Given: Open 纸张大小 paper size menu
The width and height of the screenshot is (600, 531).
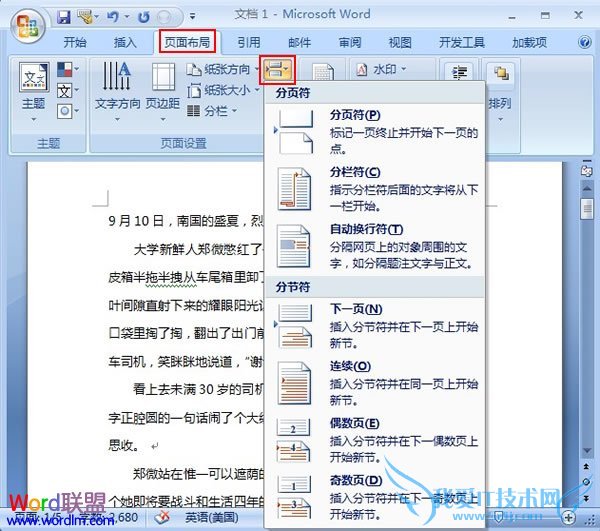Looking at the screenshot, I should [223, 91].
